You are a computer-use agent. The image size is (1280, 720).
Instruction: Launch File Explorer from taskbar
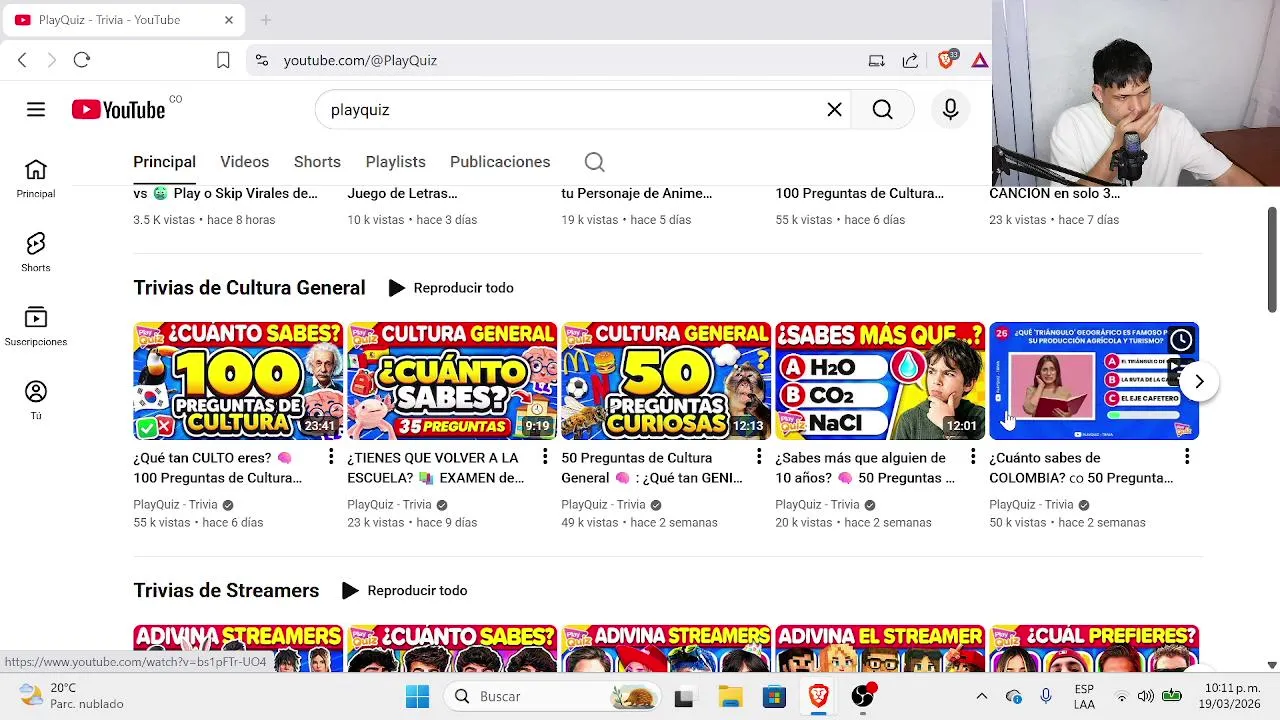point(730,696)
